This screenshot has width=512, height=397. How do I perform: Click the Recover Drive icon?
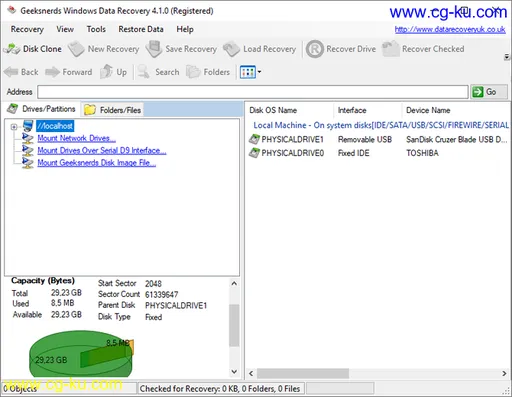(315, 49)
